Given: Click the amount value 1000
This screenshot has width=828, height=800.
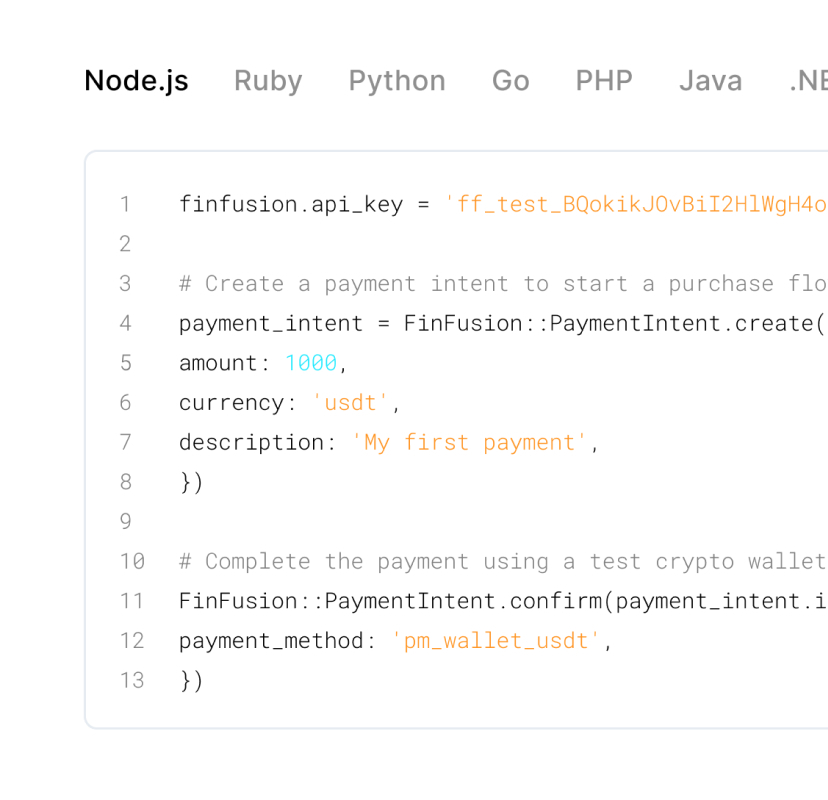Looking at the screenshot, I should tap(311, 363).
